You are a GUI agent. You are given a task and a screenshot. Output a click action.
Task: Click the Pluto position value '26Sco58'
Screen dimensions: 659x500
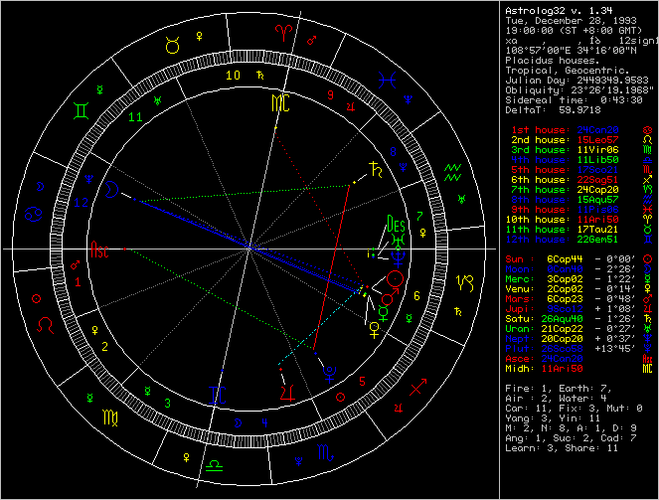point(561,349)
